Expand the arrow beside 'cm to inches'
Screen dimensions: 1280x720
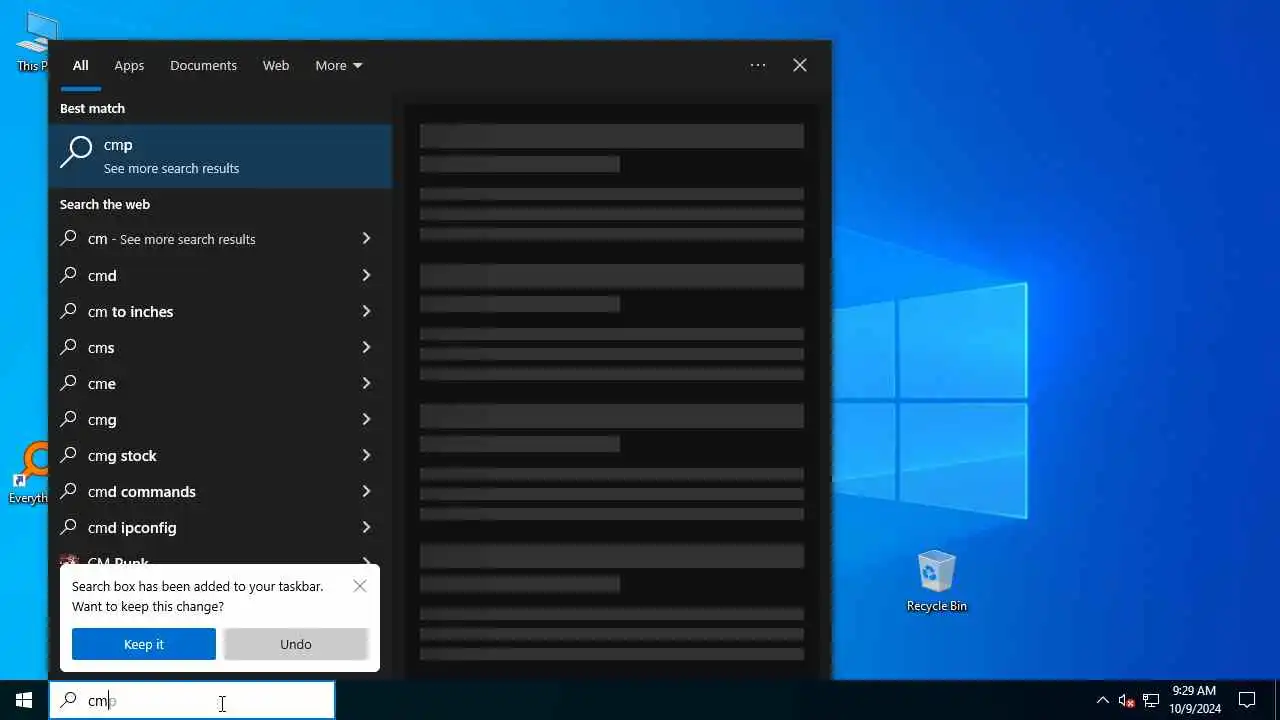(366, 311)
